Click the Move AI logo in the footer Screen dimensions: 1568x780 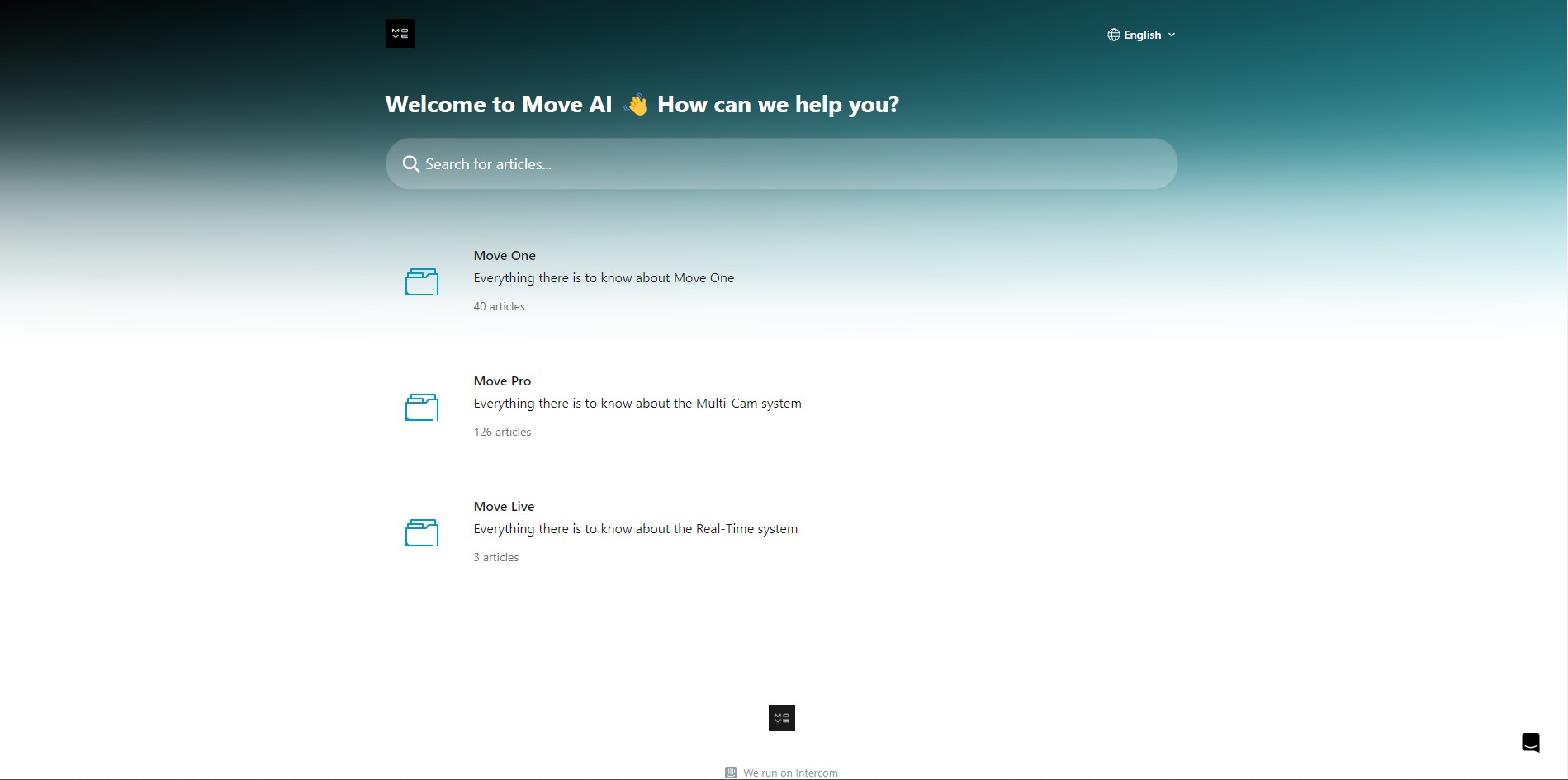(782, 718)
